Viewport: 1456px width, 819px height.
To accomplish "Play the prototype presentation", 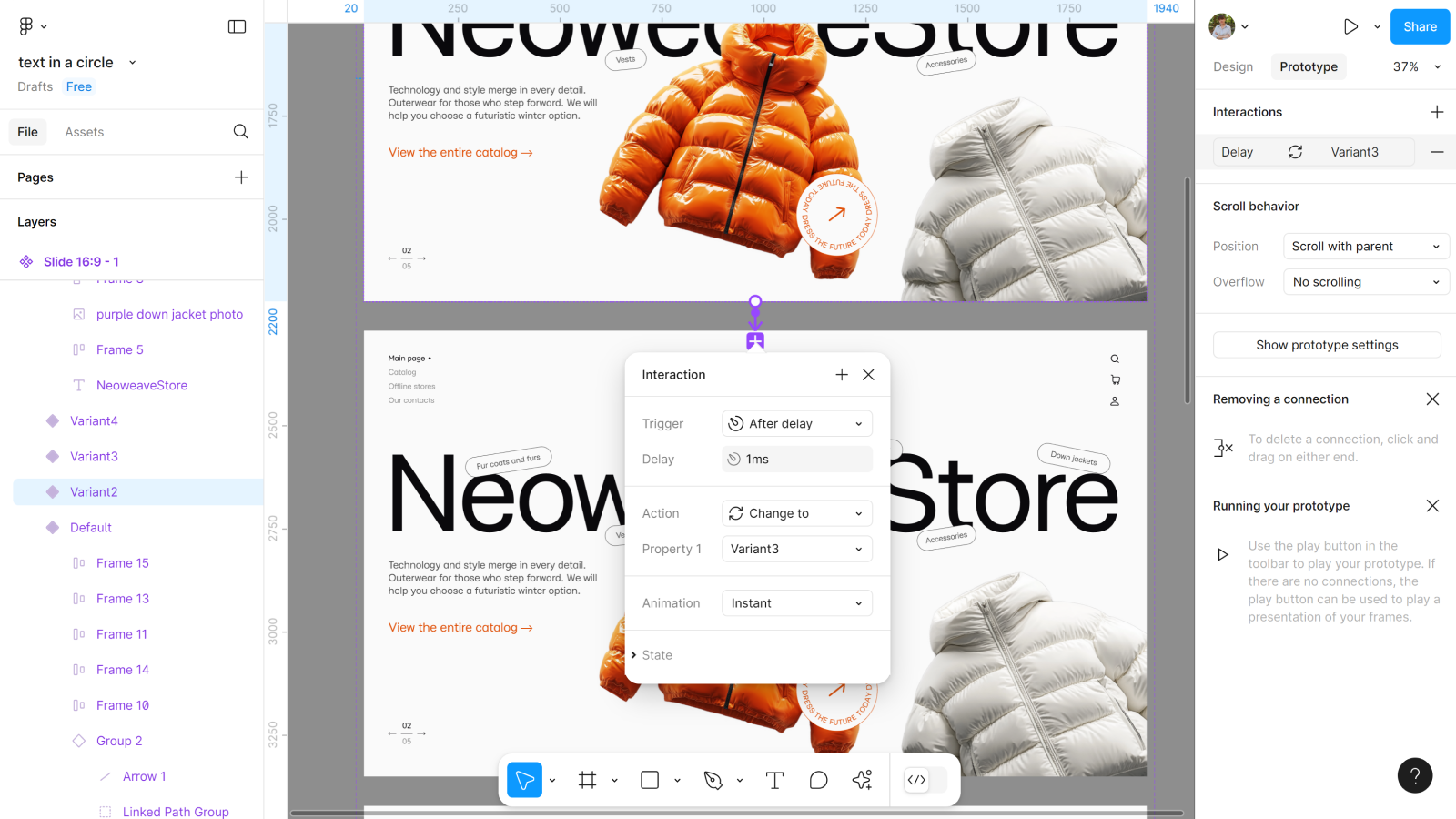I will [x=1350, y=26].
